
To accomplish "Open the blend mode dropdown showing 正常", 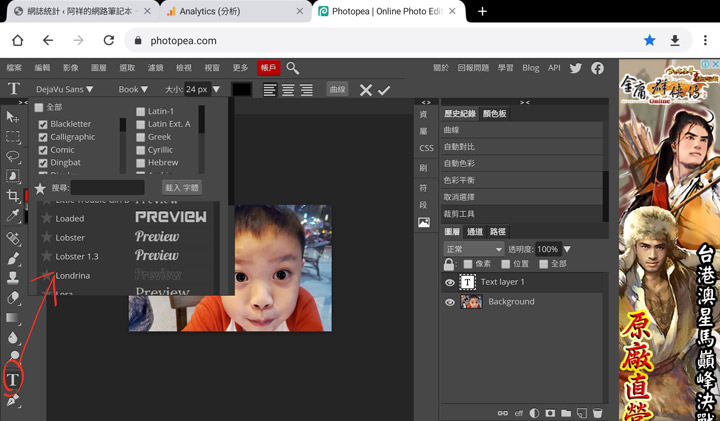I will pyautogui.click(x=473, y=249).
